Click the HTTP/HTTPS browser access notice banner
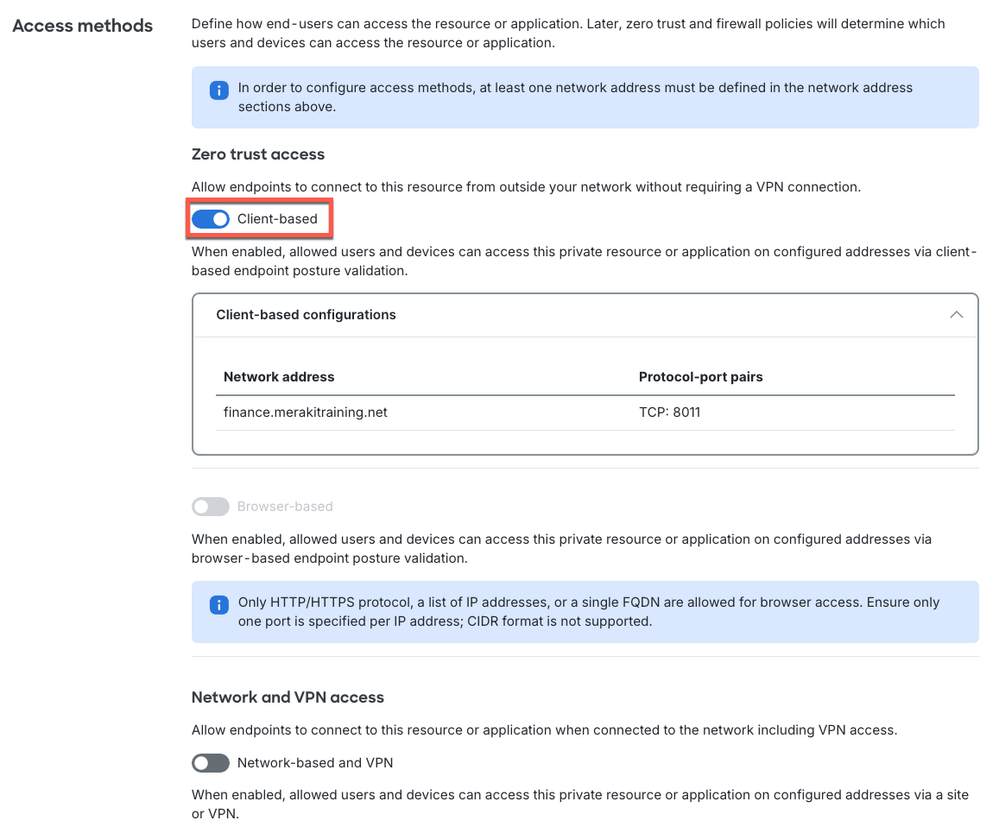The height and width of the screenshot is (838, 999). pyautogui.click(x=585, y=612)
